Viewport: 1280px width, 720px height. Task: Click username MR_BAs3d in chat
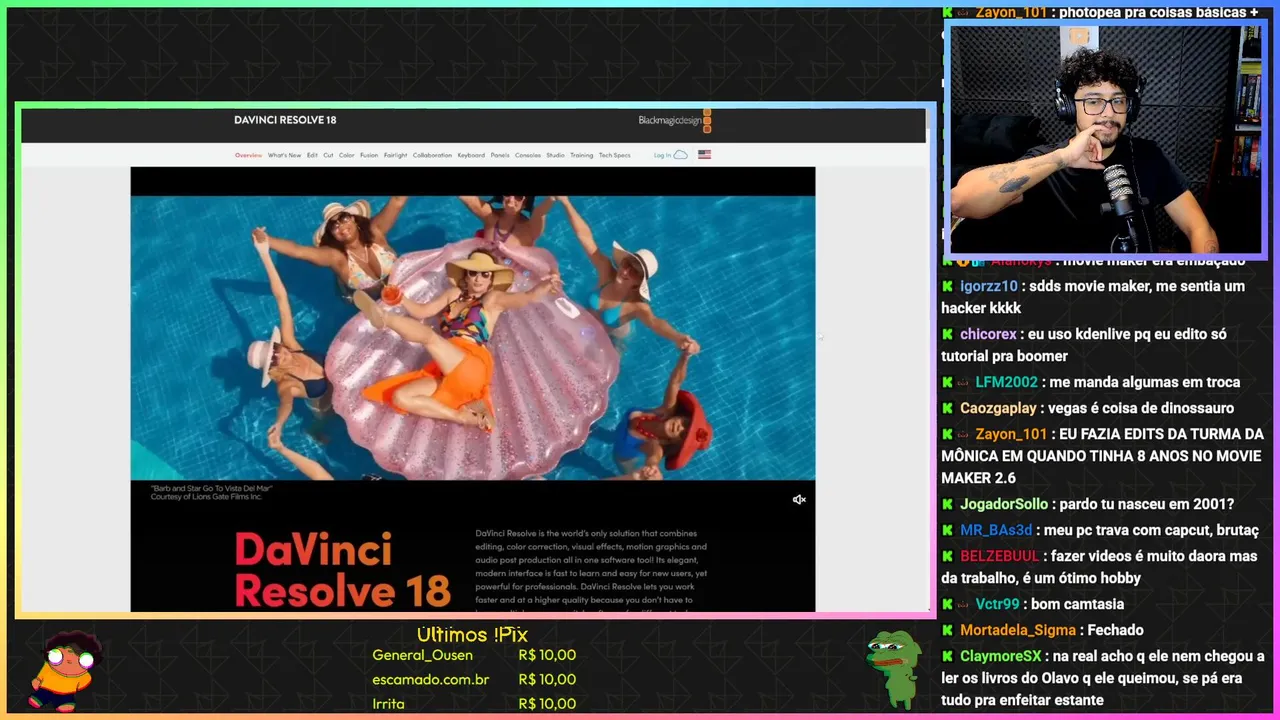point(996,530)
